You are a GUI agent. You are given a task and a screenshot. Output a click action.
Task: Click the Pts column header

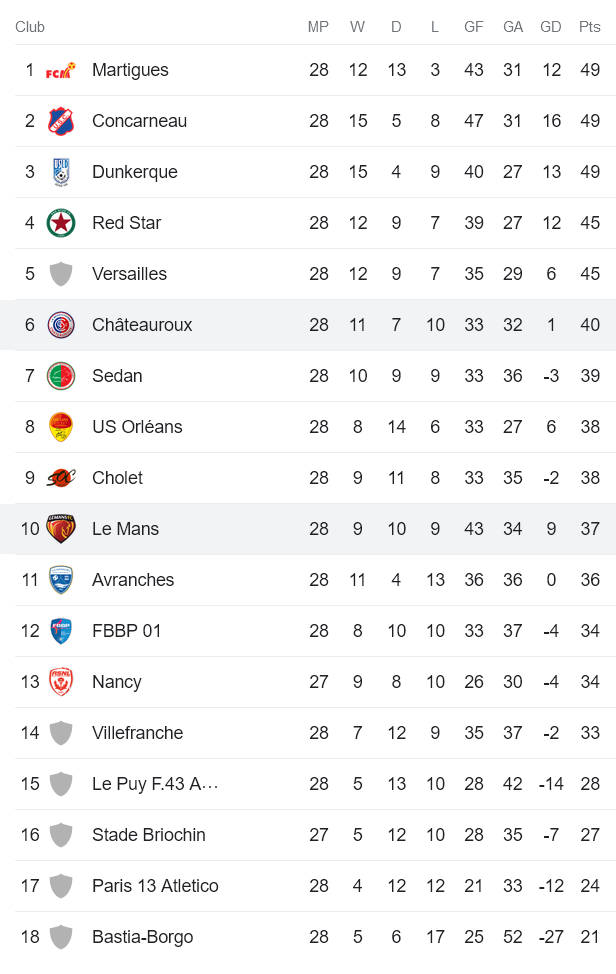pos(590,27)
